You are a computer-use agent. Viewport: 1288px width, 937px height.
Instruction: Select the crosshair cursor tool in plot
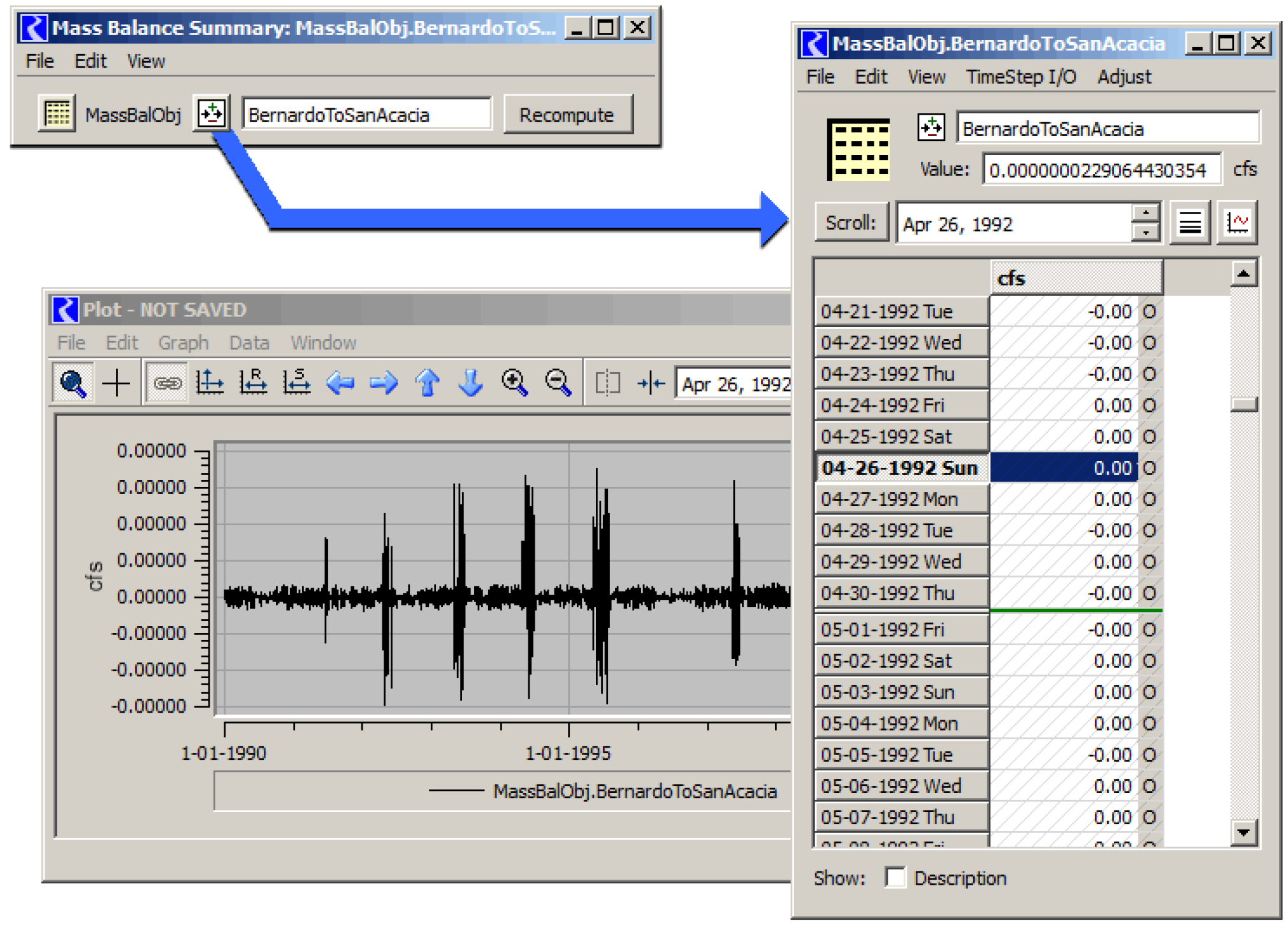[x=116, y=384]
